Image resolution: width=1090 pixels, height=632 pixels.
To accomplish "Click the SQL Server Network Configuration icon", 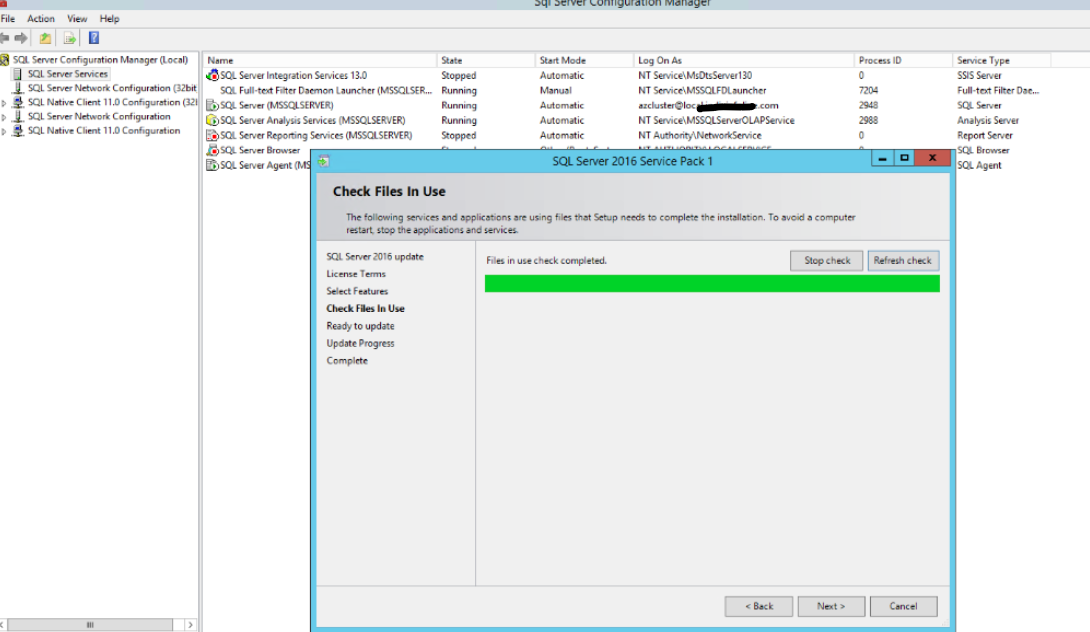I will pyautogui.click(x=18, y=116).
